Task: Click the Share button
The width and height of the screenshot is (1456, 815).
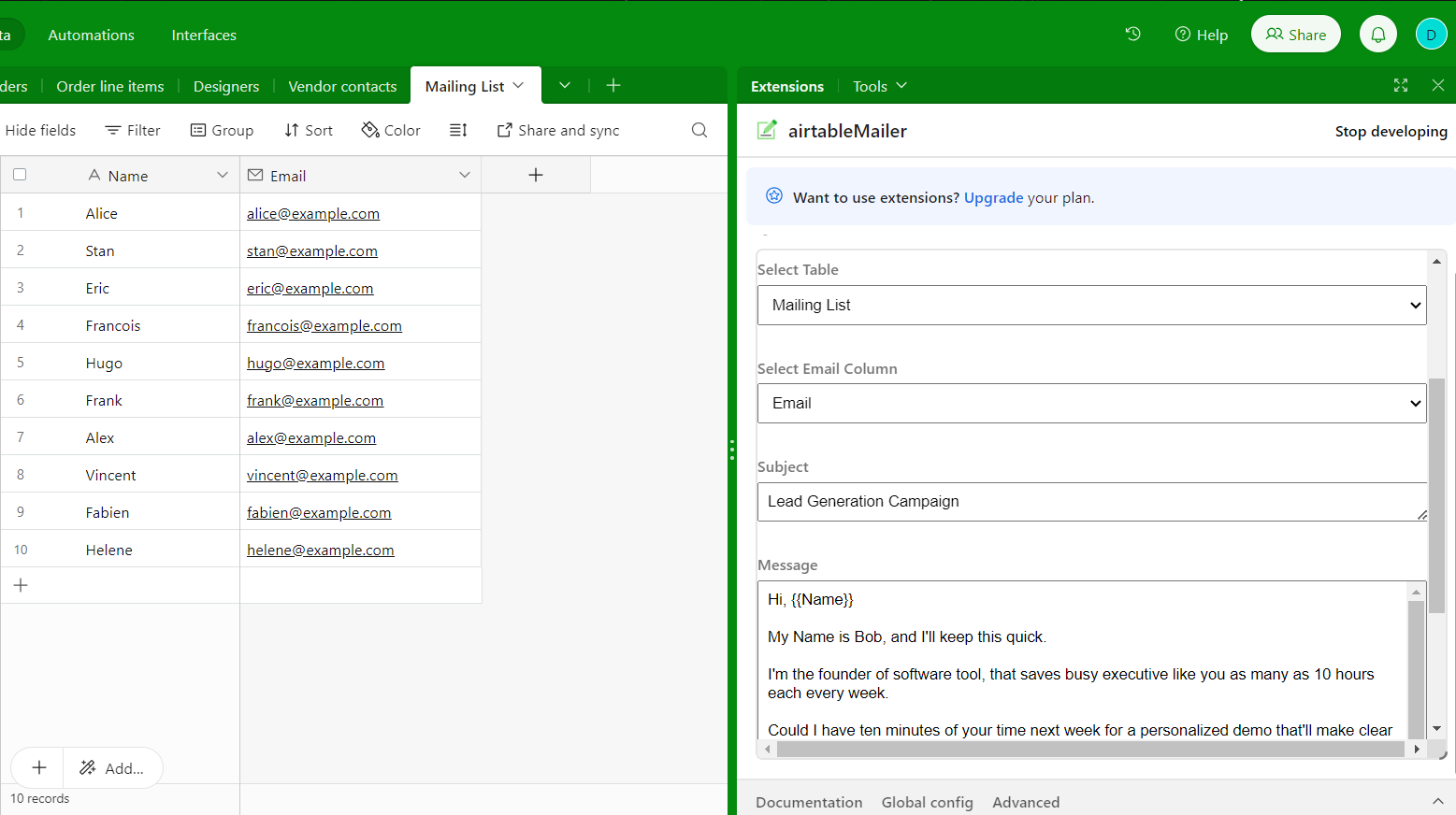Action: [1295, 35]
